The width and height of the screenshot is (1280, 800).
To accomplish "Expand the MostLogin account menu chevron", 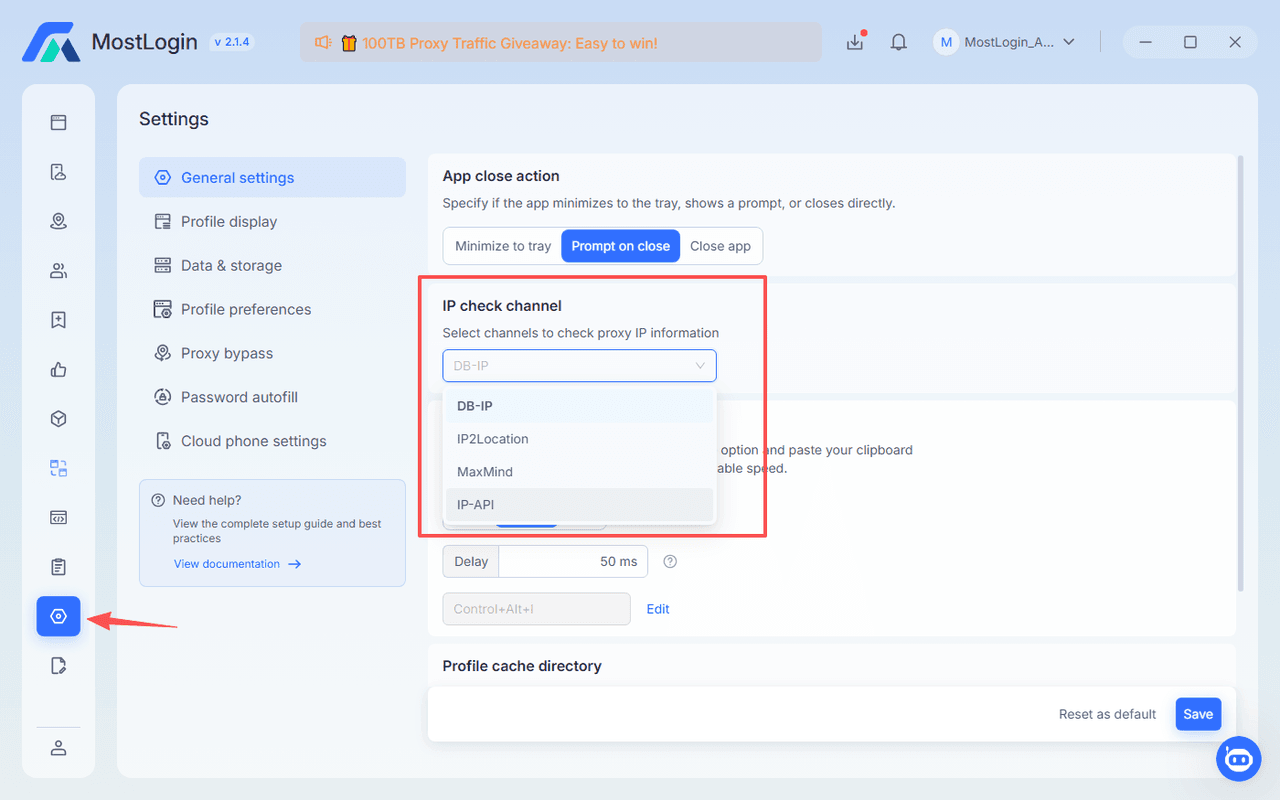I will tap(1069, 42).
